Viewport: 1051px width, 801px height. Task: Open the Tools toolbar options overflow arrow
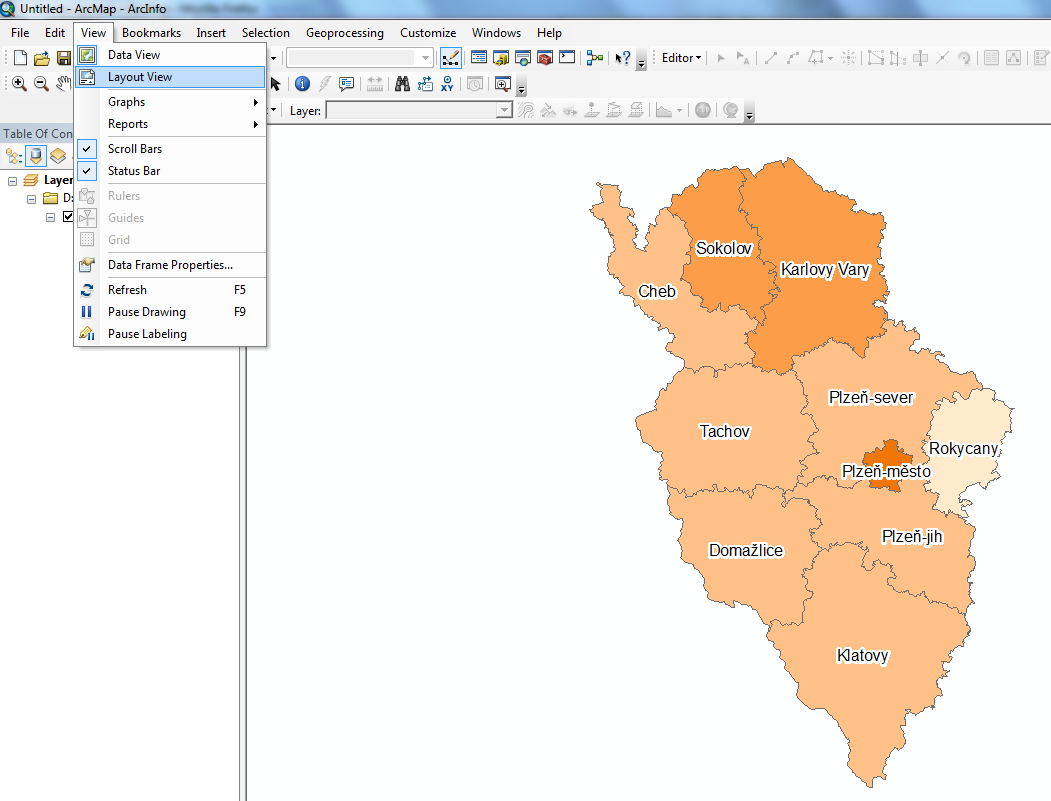pyautogui.click(x=521, y=89)
